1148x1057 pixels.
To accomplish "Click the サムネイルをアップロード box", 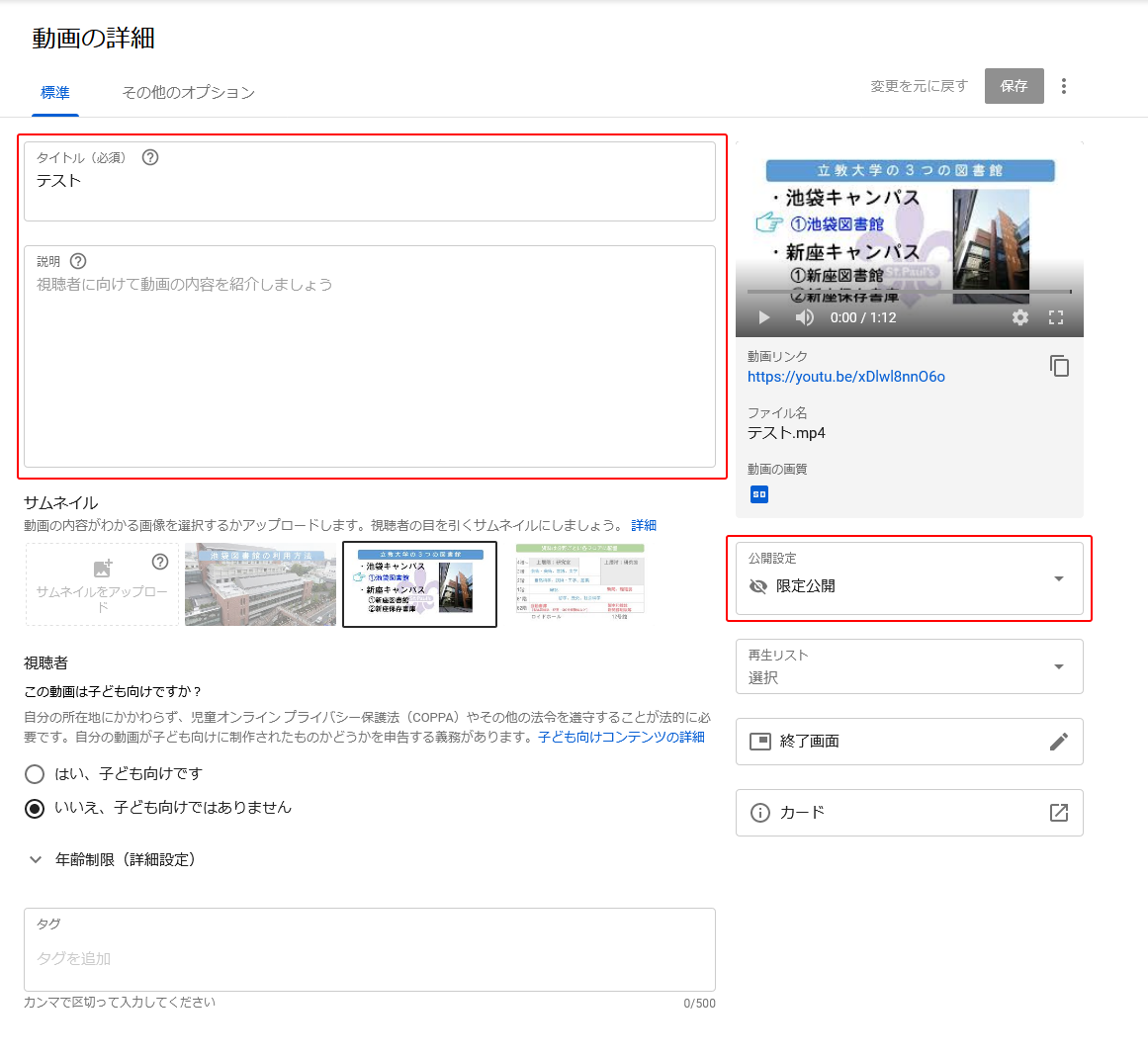I will pos(103,584).
